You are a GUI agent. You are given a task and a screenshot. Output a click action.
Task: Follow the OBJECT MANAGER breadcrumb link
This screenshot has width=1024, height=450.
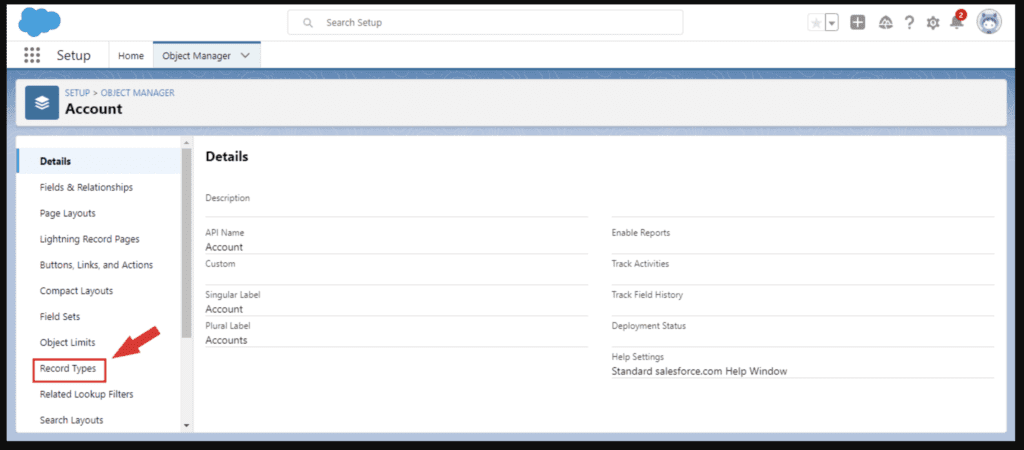pyautogui.click(x=137, y=93)
